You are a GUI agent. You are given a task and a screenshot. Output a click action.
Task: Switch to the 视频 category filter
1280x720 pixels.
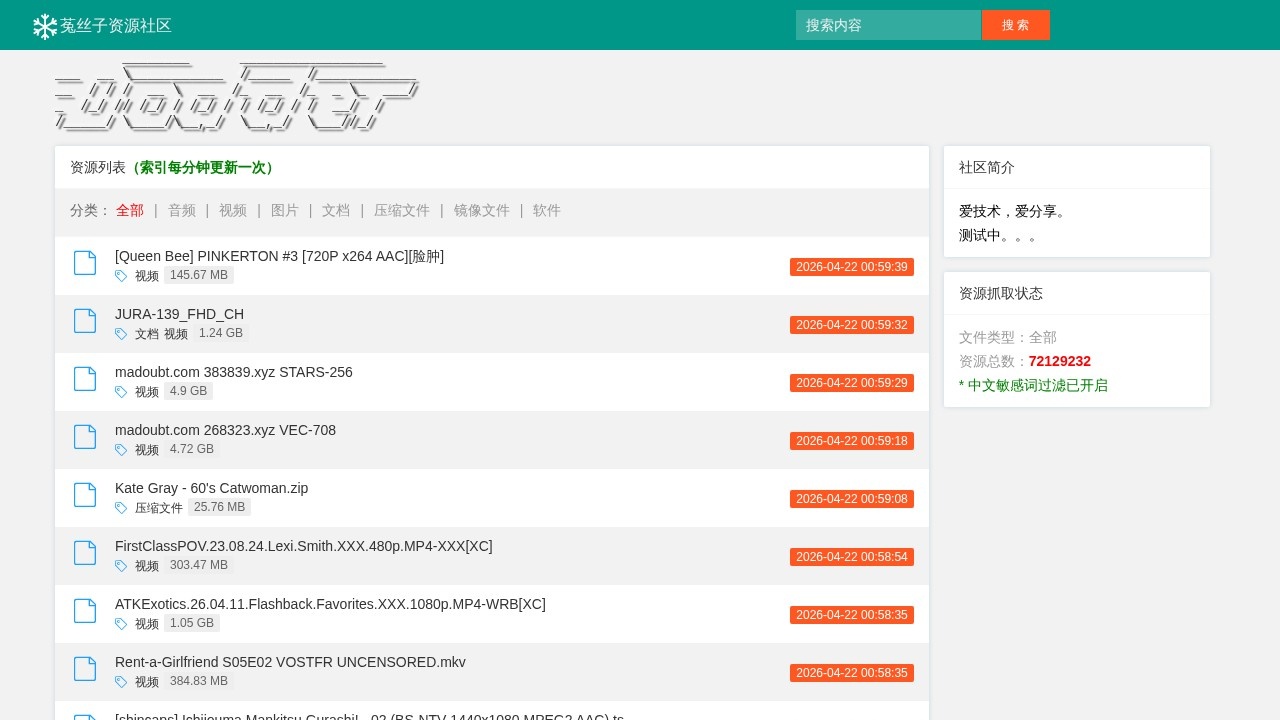click(x=233, y=211)
